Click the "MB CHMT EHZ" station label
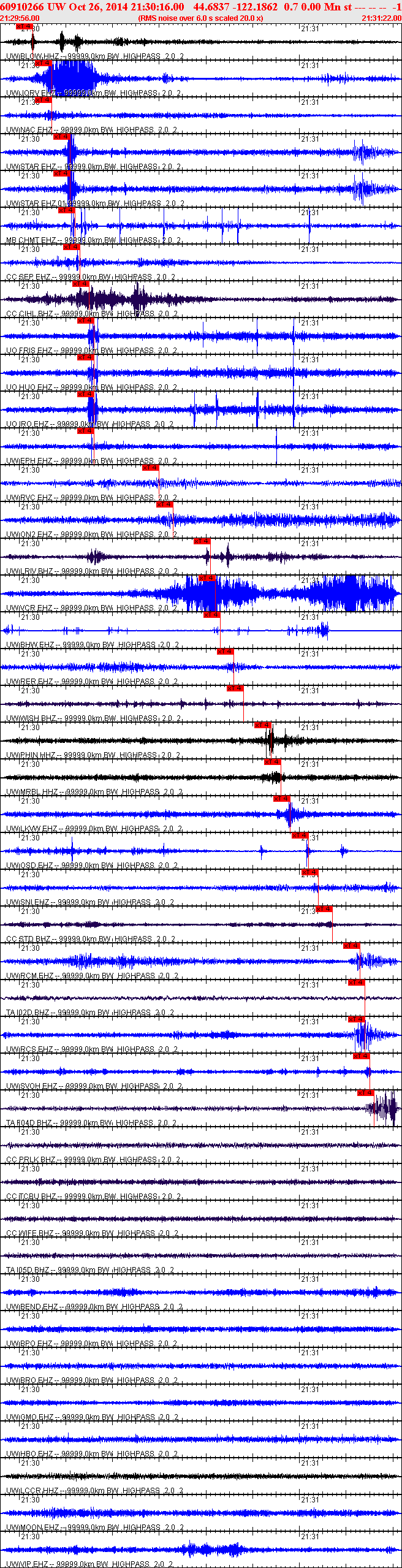 pos(31,240)
